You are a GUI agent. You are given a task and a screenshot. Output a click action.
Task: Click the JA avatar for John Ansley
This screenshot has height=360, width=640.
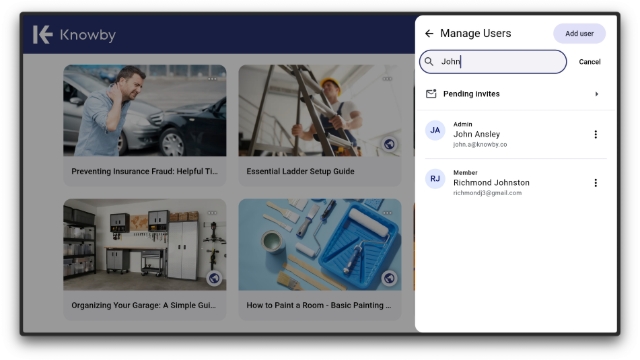point(435,130)
